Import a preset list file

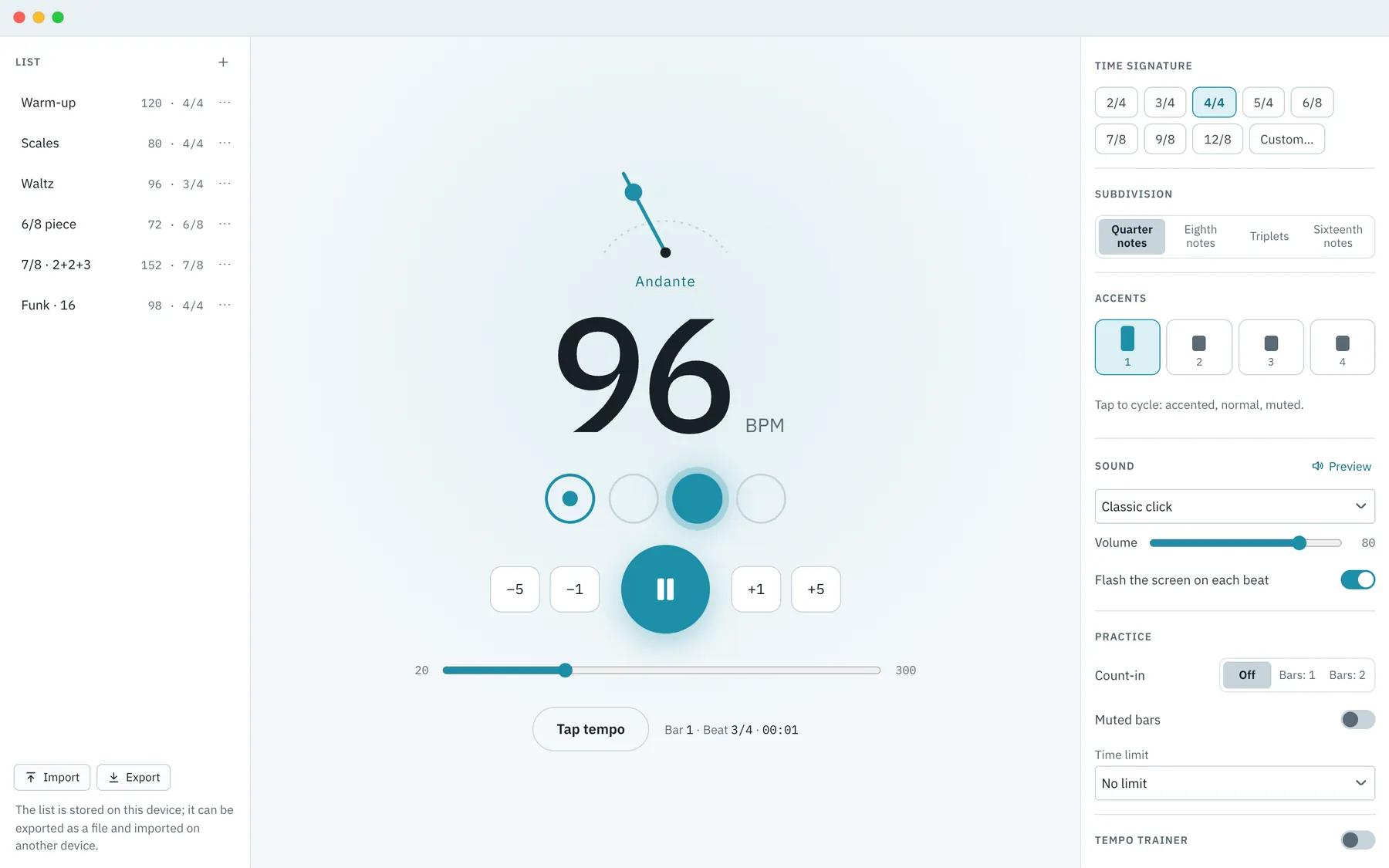point(52,777)
